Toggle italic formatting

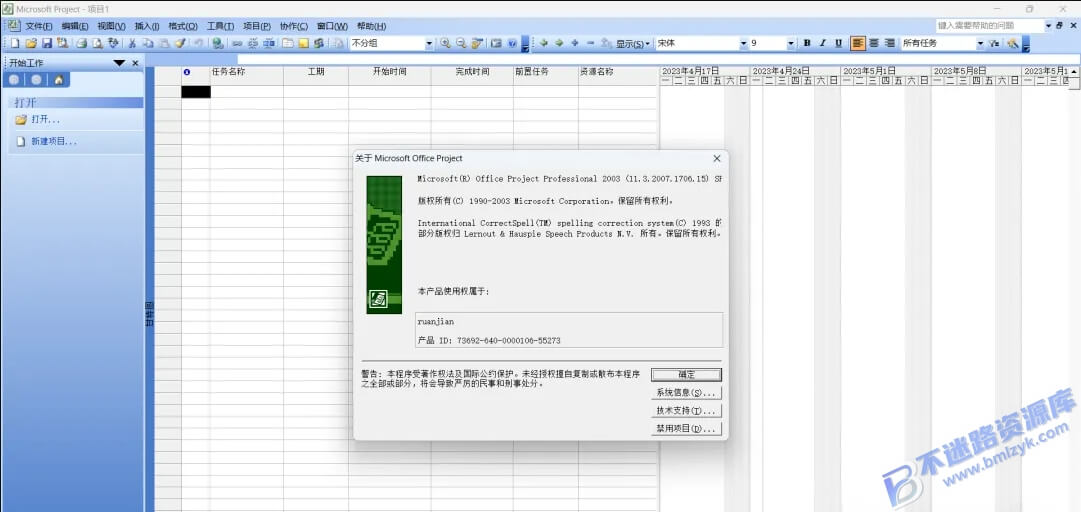coord(822,43)
